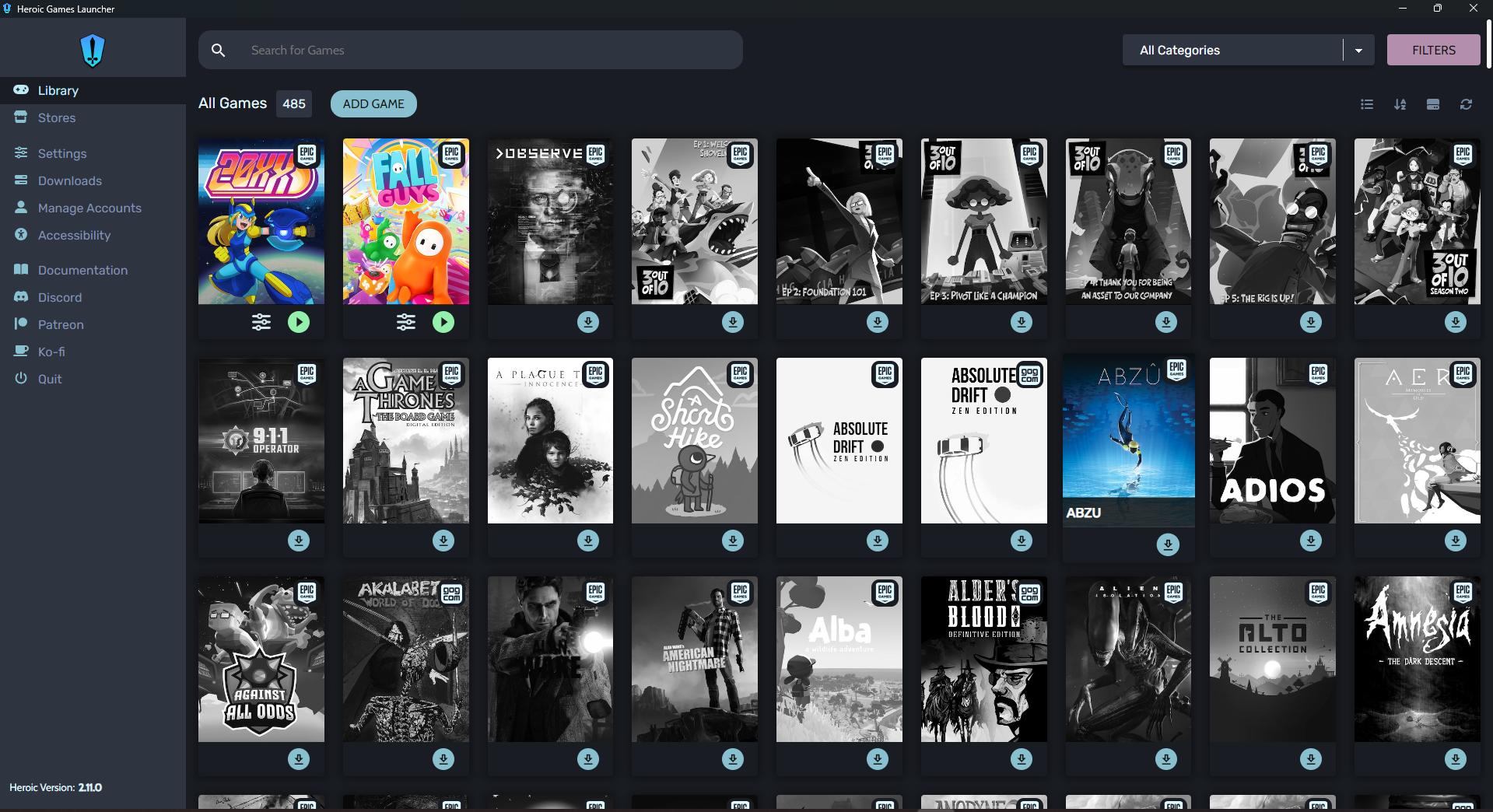Open settings sliders for Fall Guys
The height and width of the screenshot is (812, 1493).
[x=406, y=322]
